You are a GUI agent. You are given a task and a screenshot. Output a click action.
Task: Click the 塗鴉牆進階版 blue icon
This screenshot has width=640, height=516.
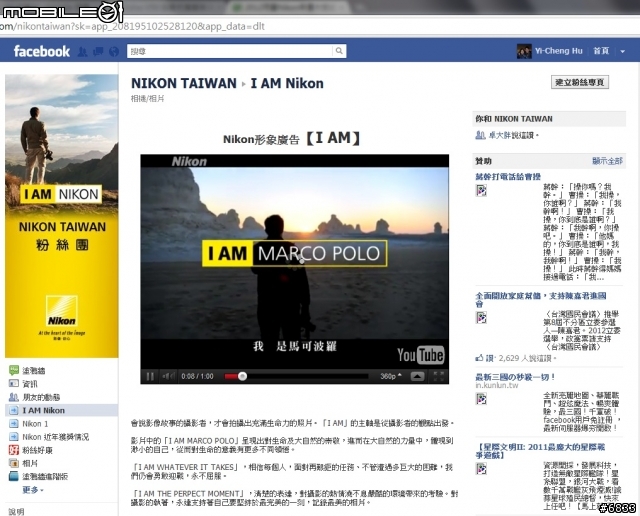pyautogui.click(x=14, y=476)
